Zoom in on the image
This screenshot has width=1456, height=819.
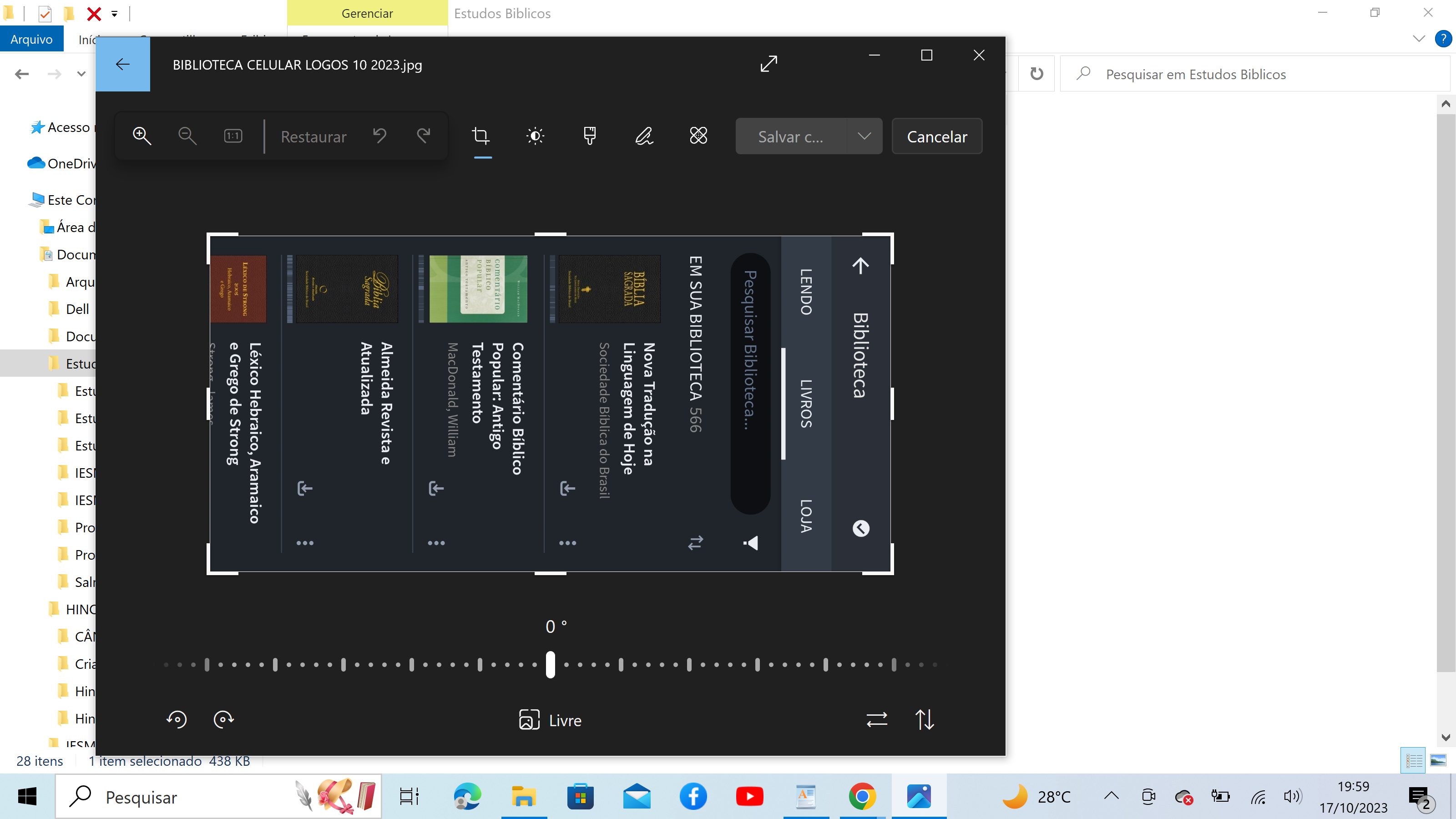coord(142,136)
